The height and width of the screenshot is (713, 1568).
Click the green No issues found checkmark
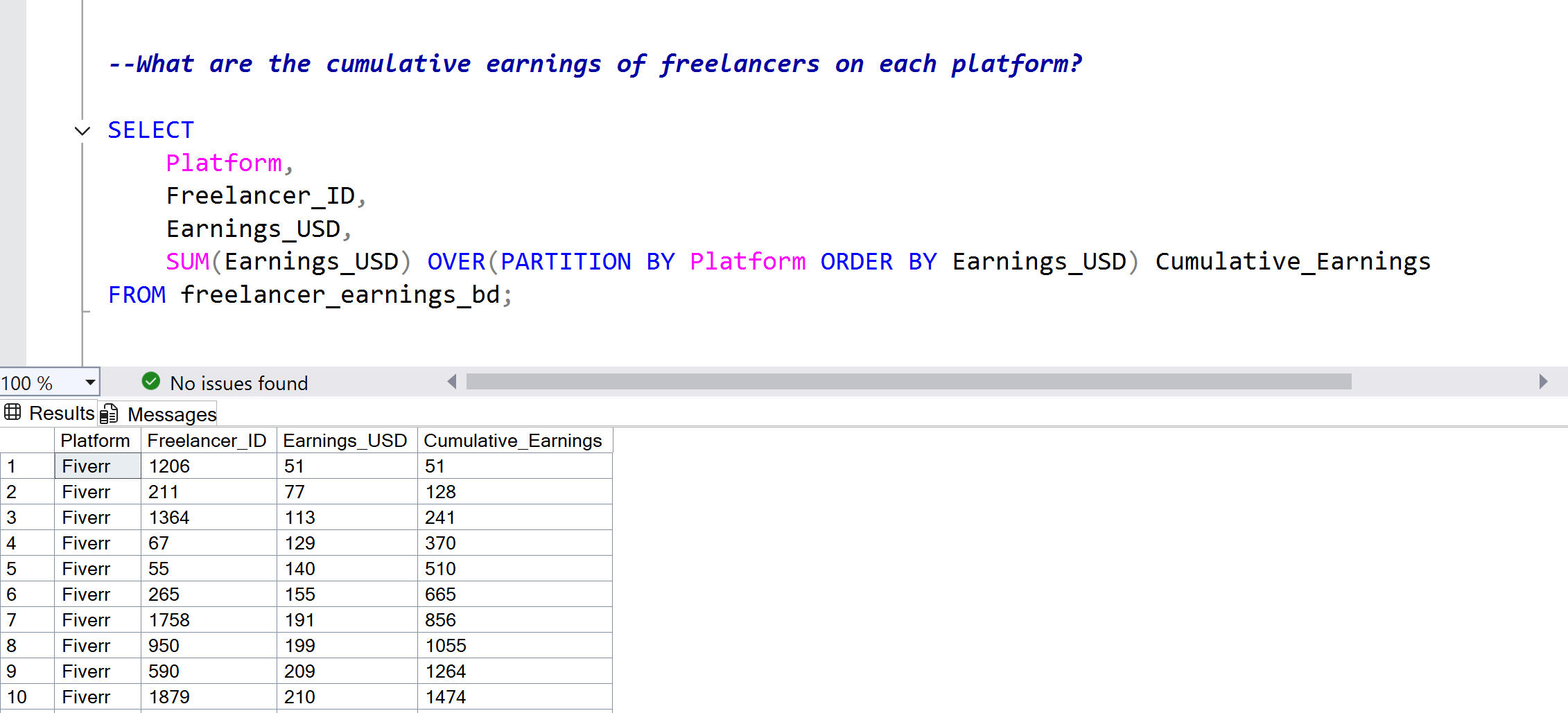(x=150, y=381)
